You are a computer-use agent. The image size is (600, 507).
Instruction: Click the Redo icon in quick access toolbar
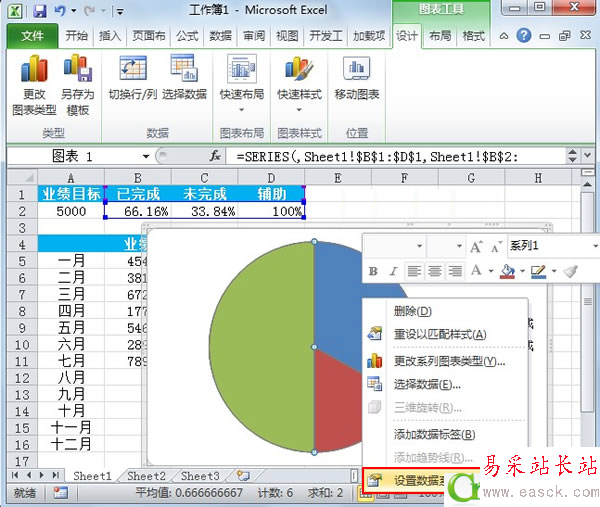90,11
